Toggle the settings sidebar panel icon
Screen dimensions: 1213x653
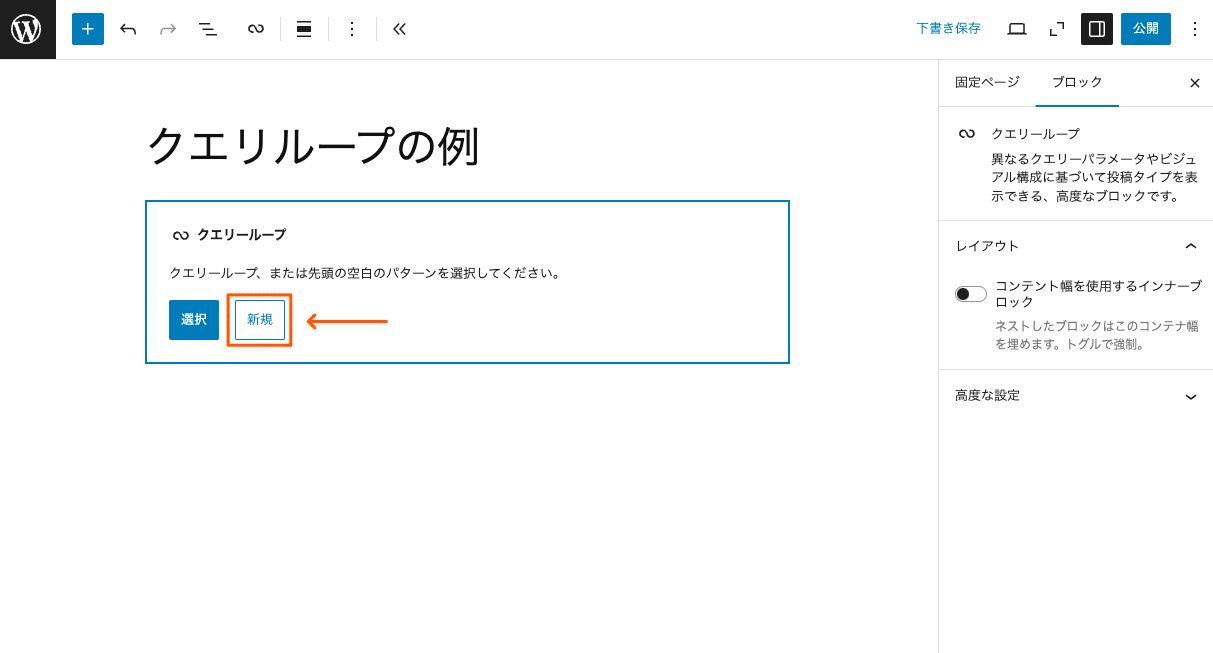(x=1096, y=29)
